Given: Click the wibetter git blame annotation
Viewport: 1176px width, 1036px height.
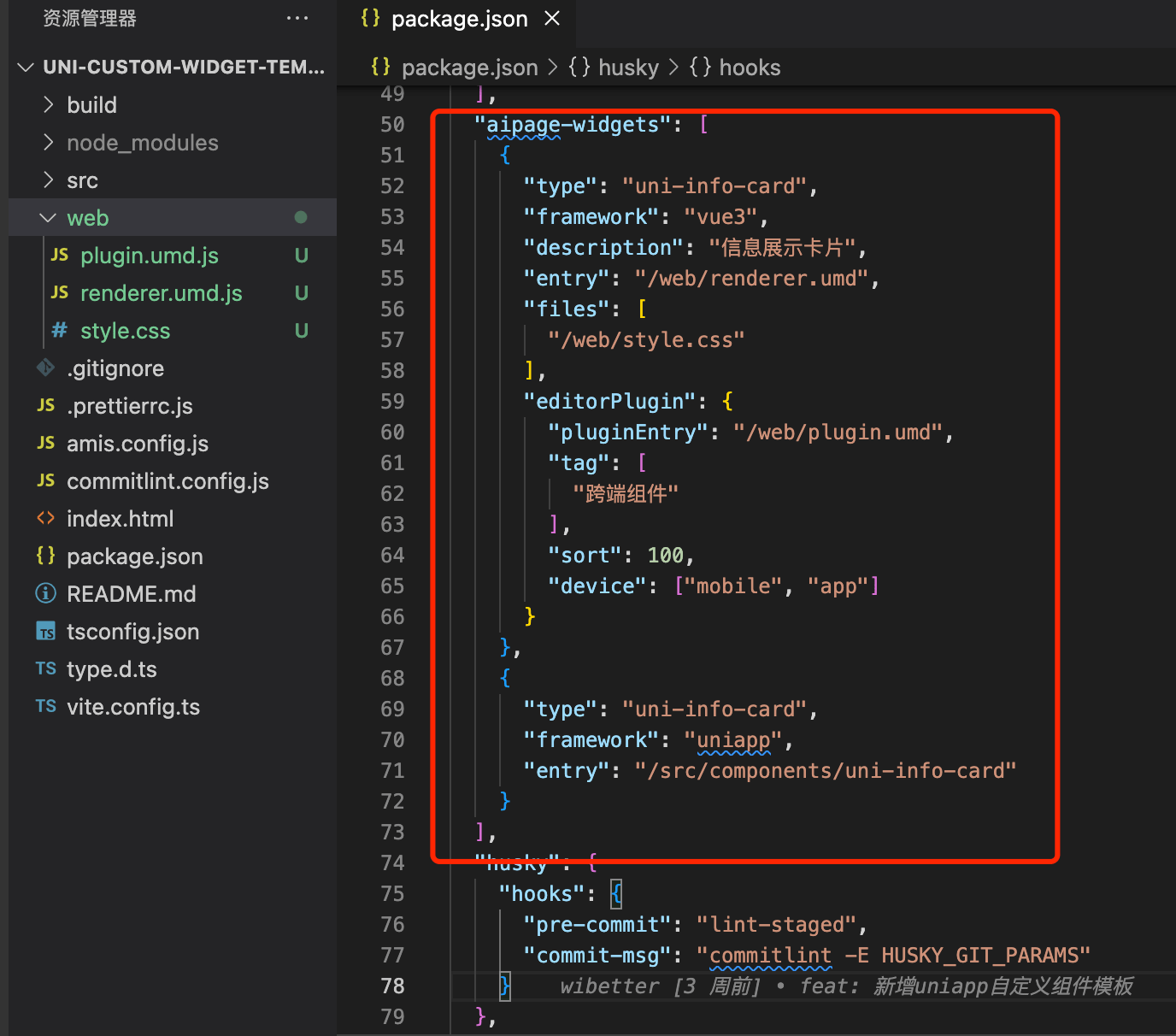Looking at the screenshot, I should 846,986.
